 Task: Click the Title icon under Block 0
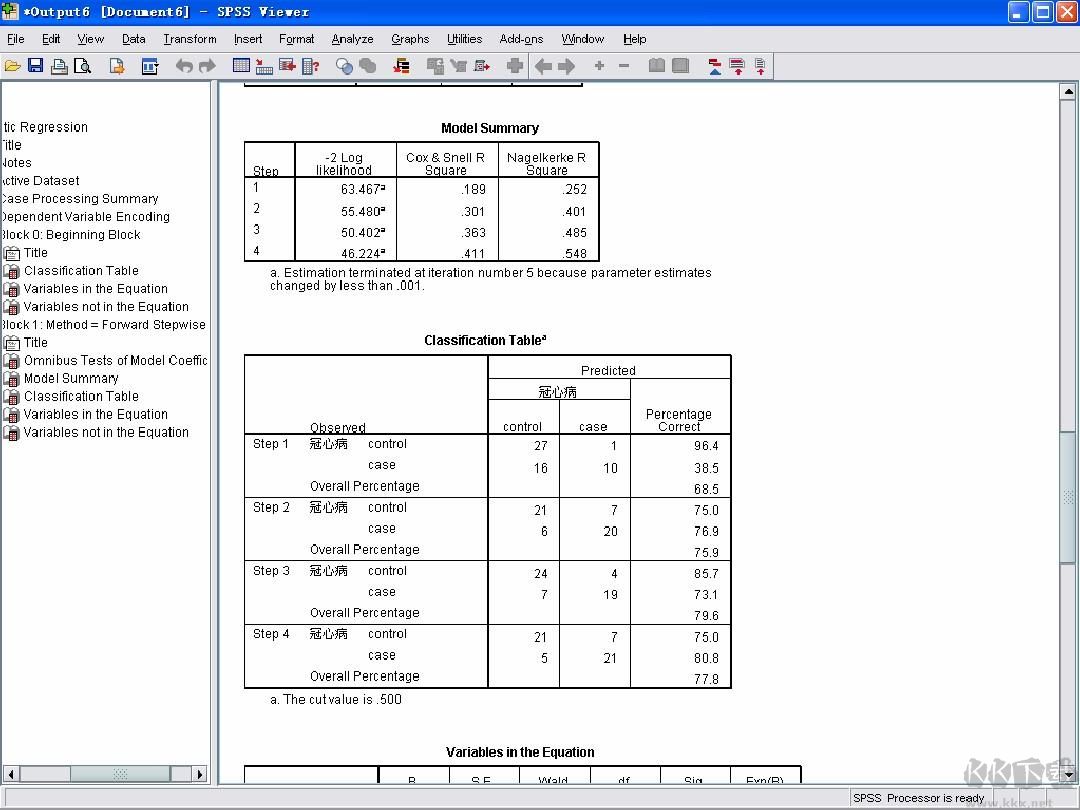(x=12, y=253)
